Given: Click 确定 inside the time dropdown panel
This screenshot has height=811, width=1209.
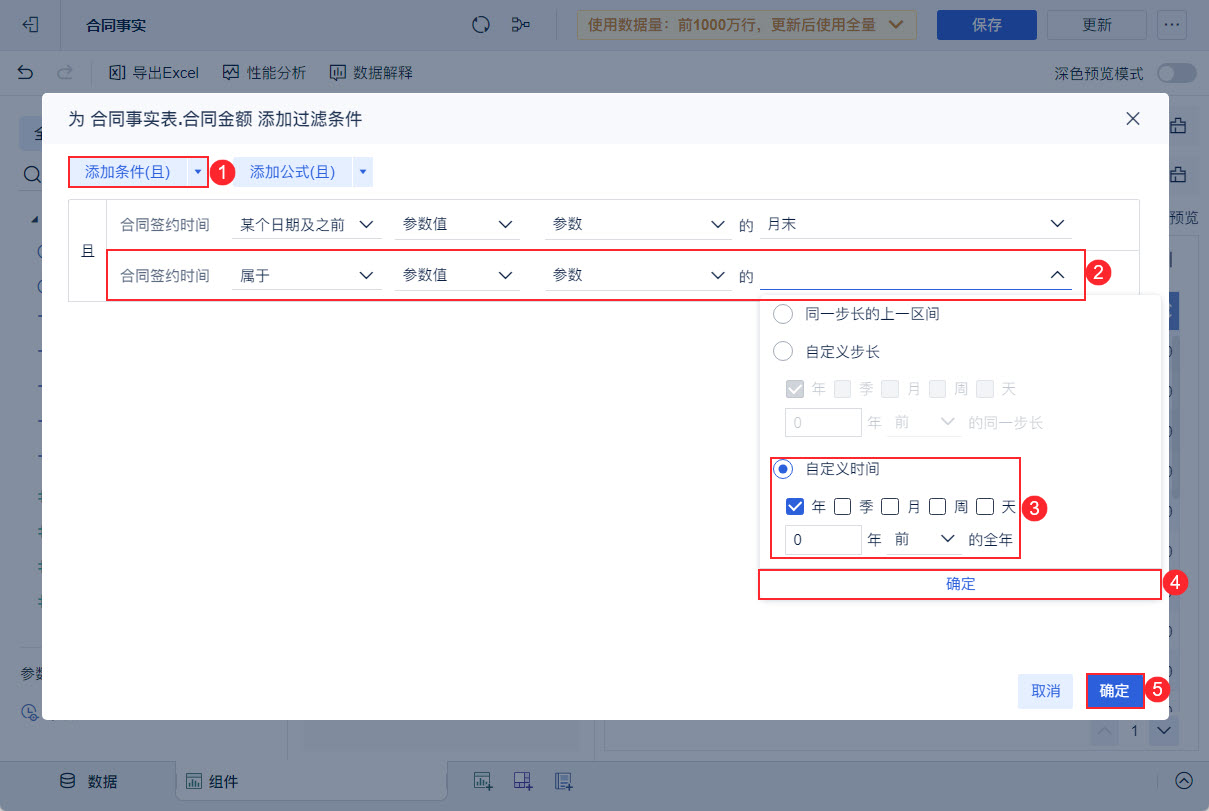Looking at the screenshot, I should [x=960, y=584].
